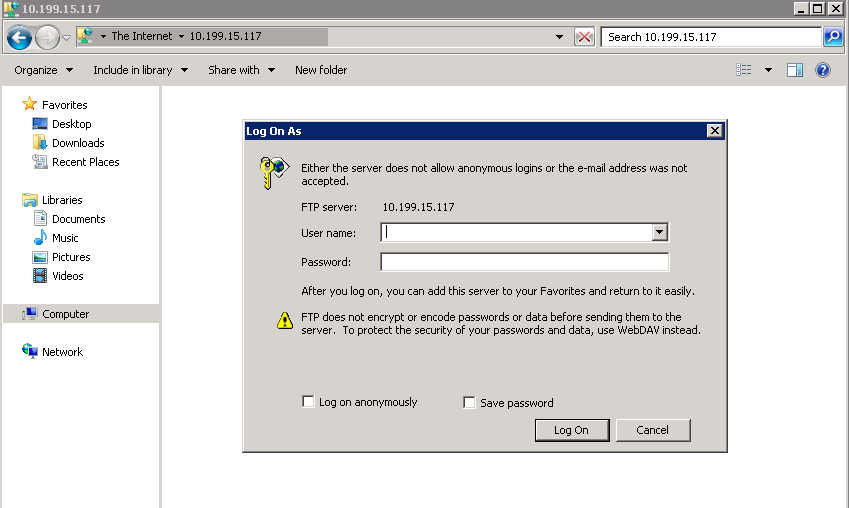Click the Documents page icon
This screenshot has height=508, width=849.
(x=40, y=218)
